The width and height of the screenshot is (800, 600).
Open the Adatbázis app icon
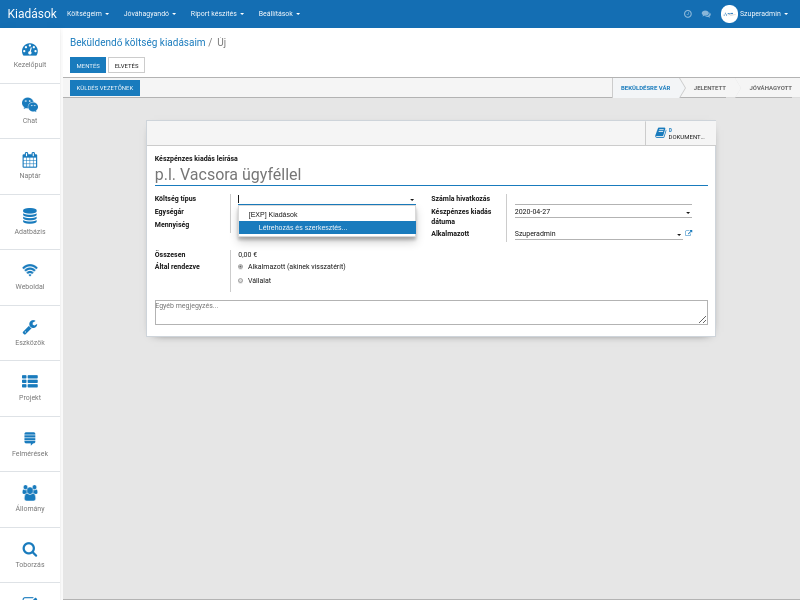pyautogui.click(x=30, y=216)
